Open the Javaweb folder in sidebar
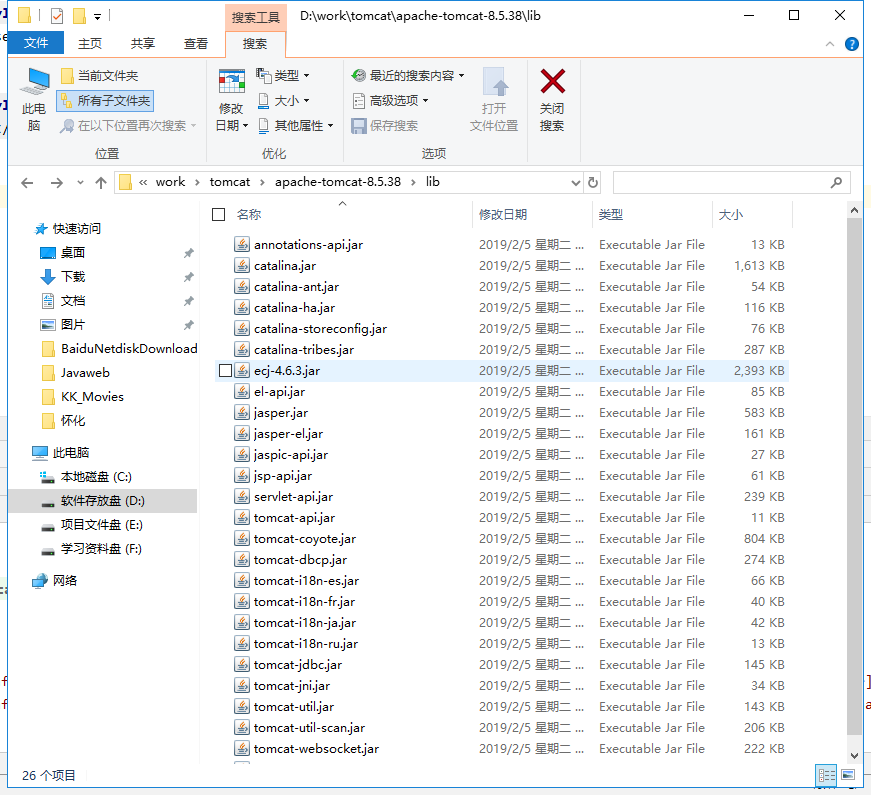871x795 pixels. click(x=86, y=373)
